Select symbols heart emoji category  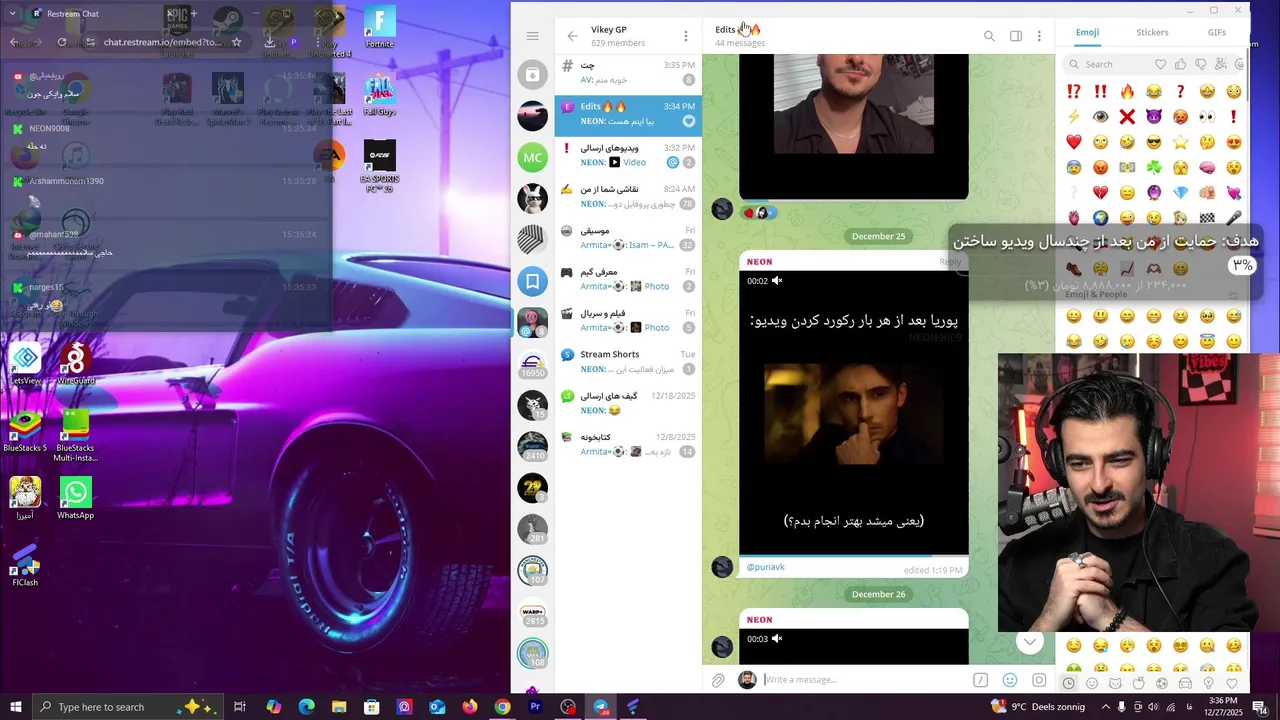pos(1232,684)
